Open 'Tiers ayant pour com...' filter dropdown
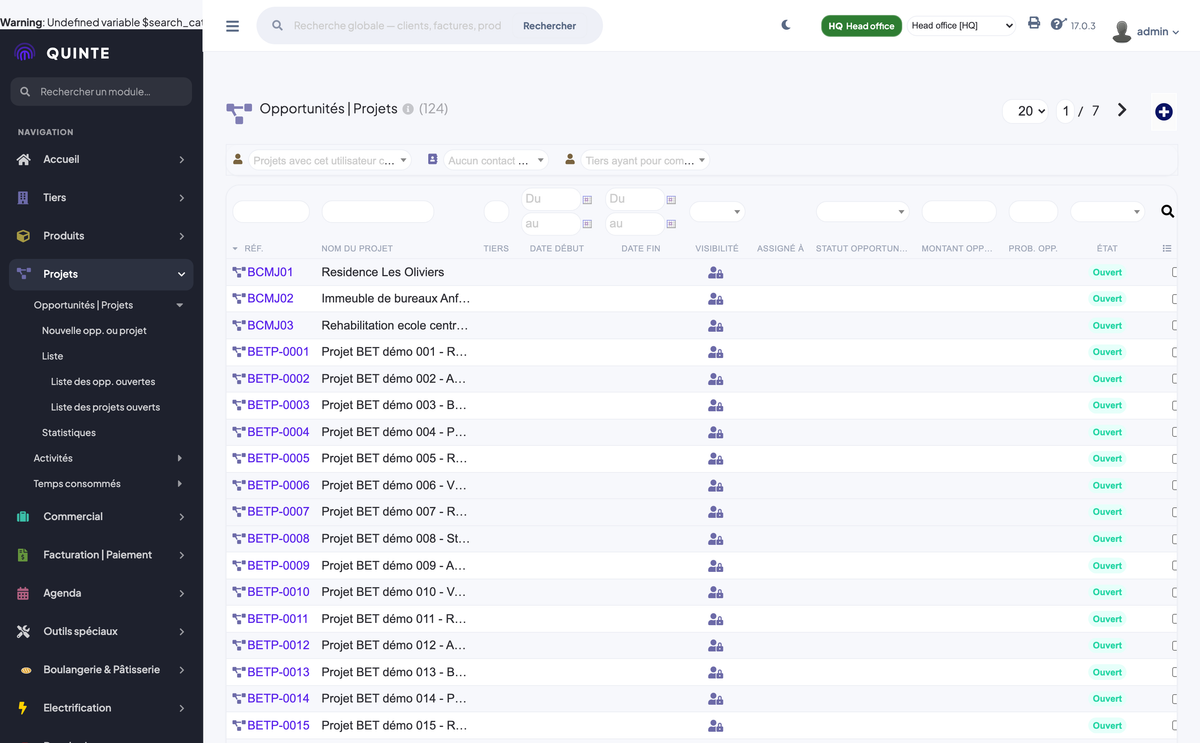Viewport: 1200px width, 743px height. 645,160
